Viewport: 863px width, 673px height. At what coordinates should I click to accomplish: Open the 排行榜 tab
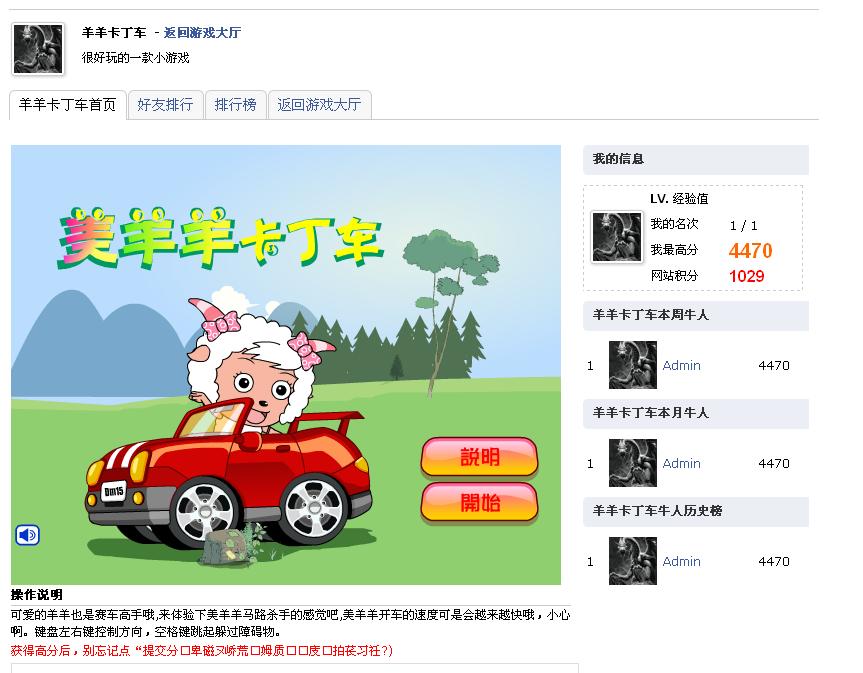point(236,105)
